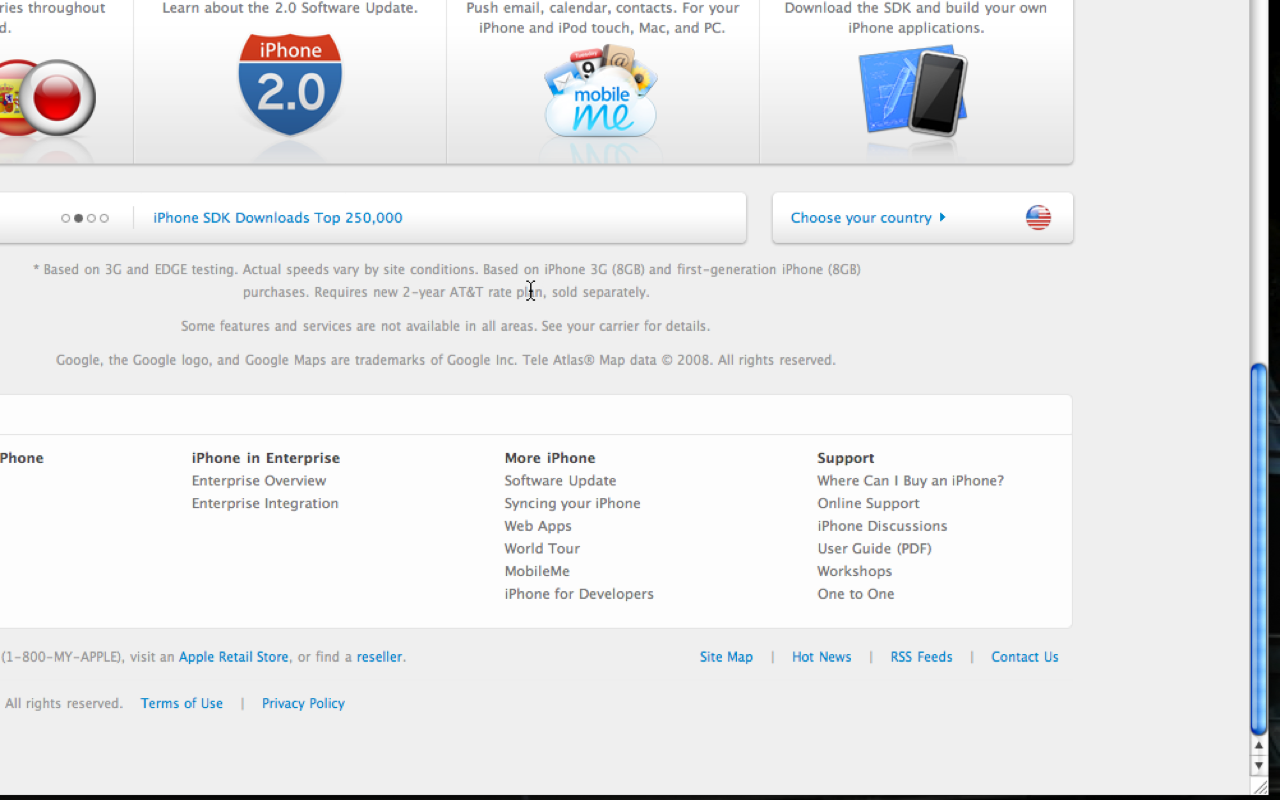Open Syncing your iPhone link

[572, 503]
